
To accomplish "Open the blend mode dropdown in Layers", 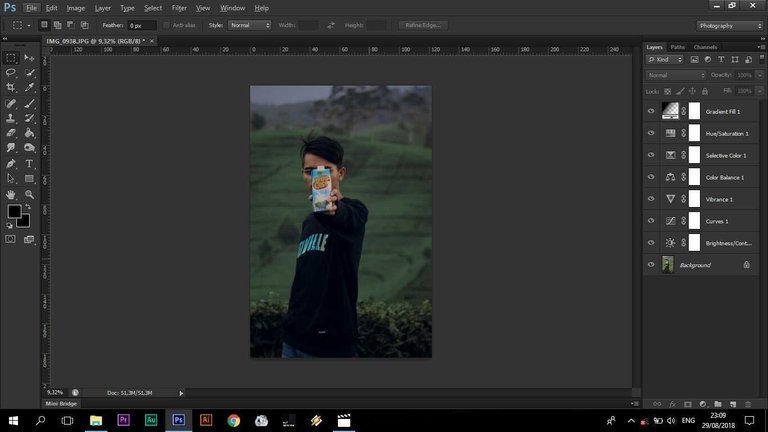I will [676, 75].
